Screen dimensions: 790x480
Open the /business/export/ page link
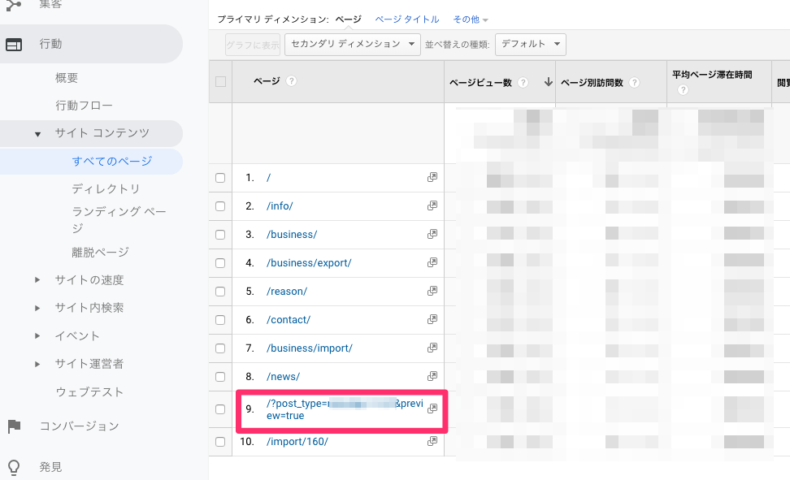click(309, 263)
